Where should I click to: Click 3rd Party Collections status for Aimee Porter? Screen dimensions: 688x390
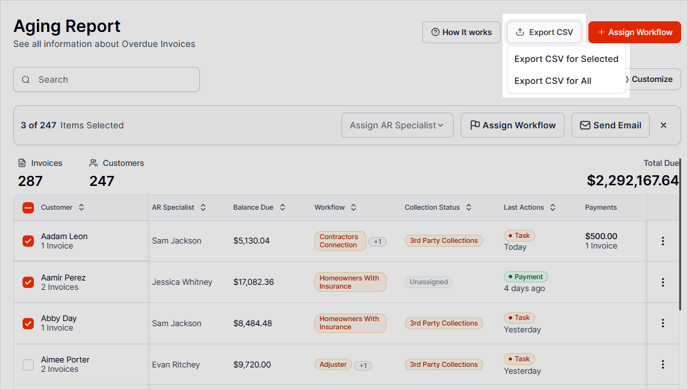click(444, 365)
